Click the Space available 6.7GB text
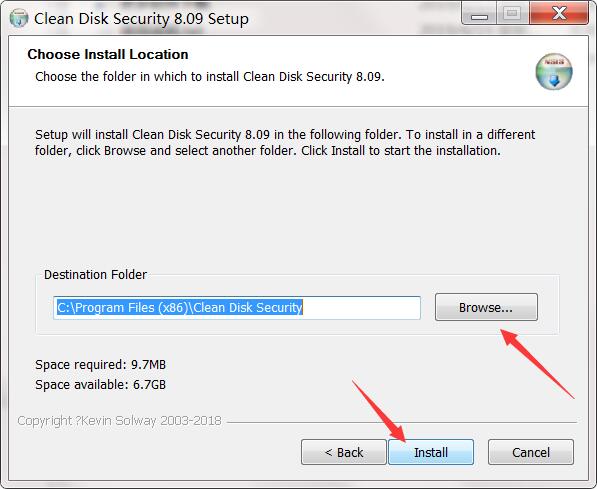The image size is (597, 489). pyautogui.click(x=101, y=384)
